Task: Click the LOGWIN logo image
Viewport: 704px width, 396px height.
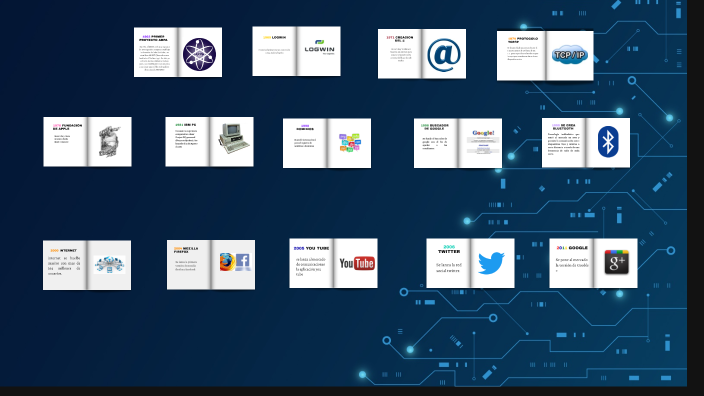Action: coord(320,47)
